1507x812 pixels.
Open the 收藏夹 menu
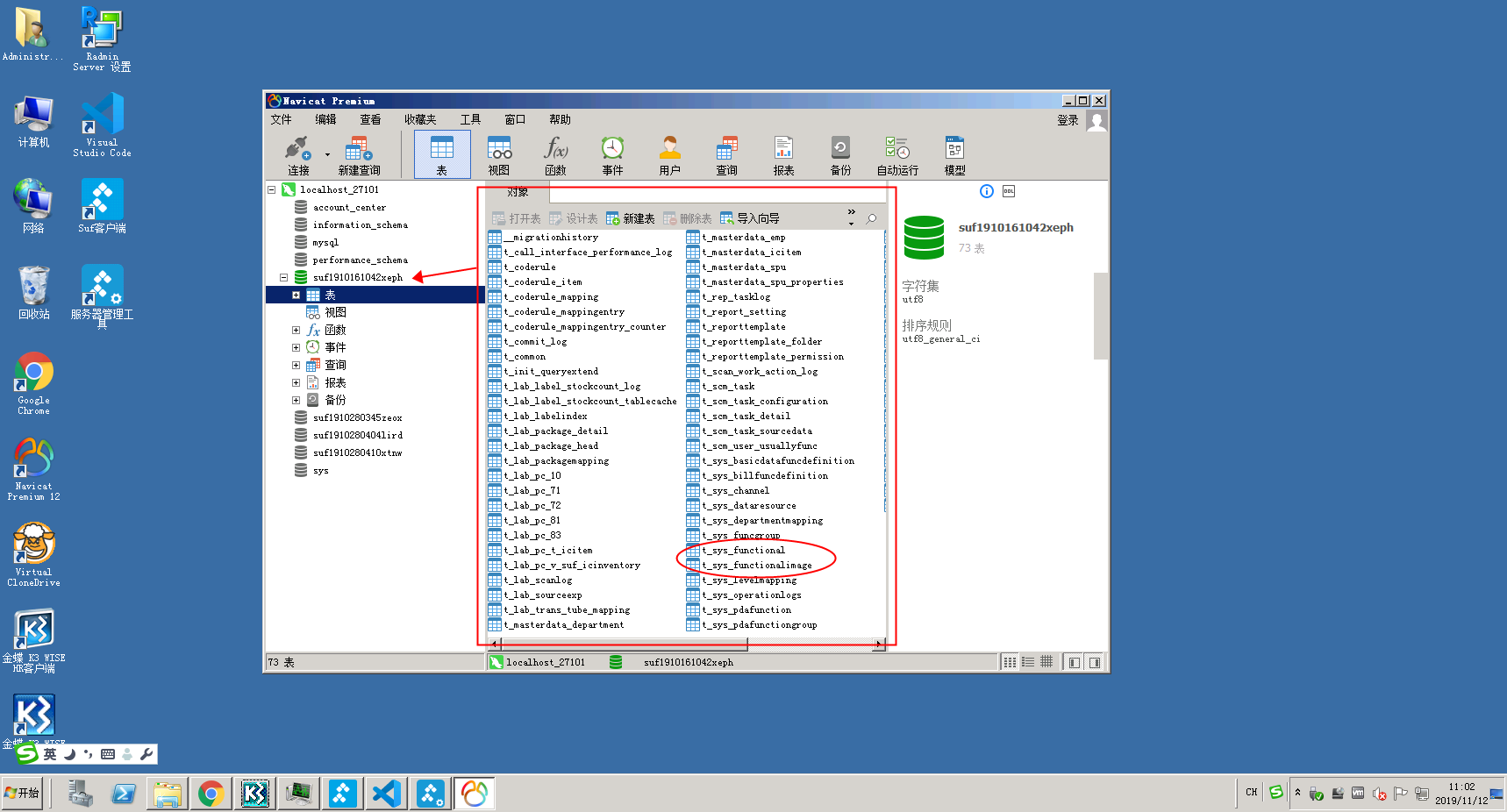tap(420, 120)
